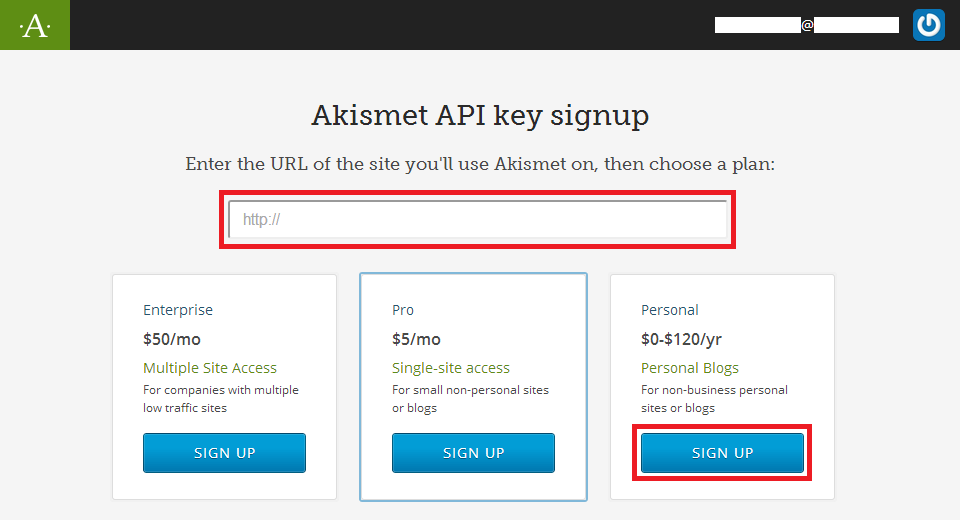The image size is (960, 520).
Task: Click the Akismet 'A' logo
Action: click(x=35, y=25)
